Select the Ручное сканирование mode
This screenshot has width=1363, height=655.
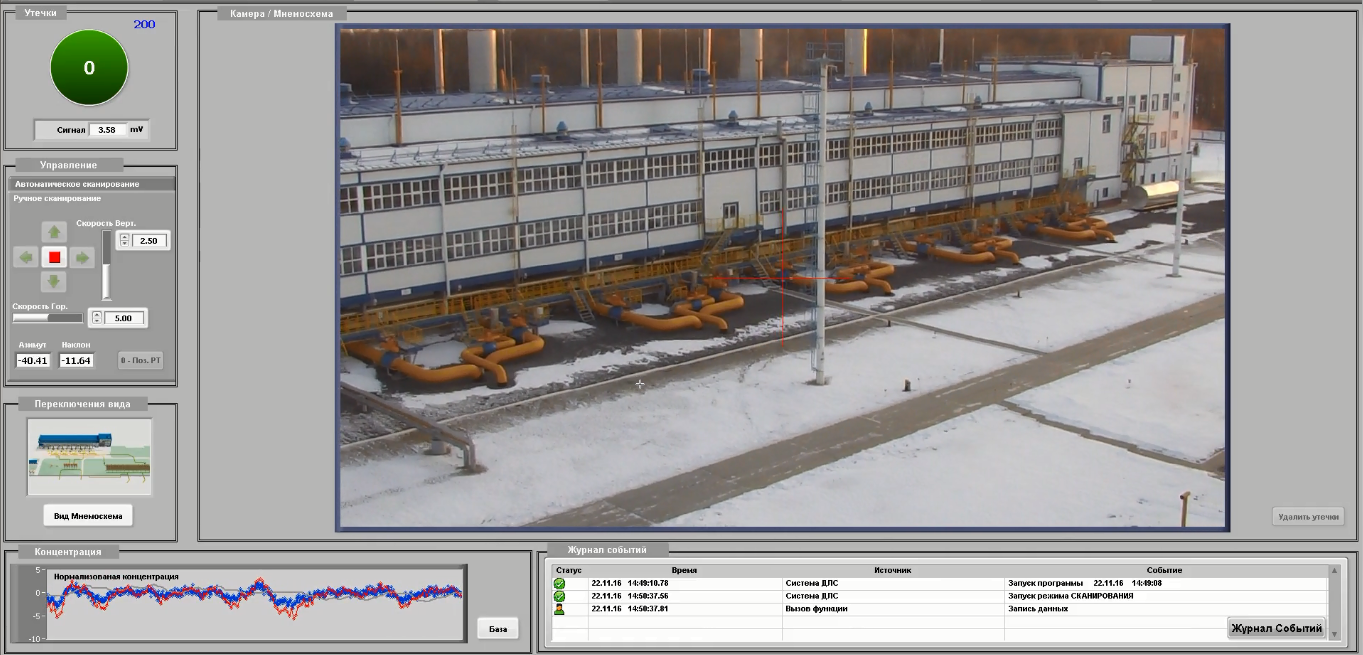[57, 198]
